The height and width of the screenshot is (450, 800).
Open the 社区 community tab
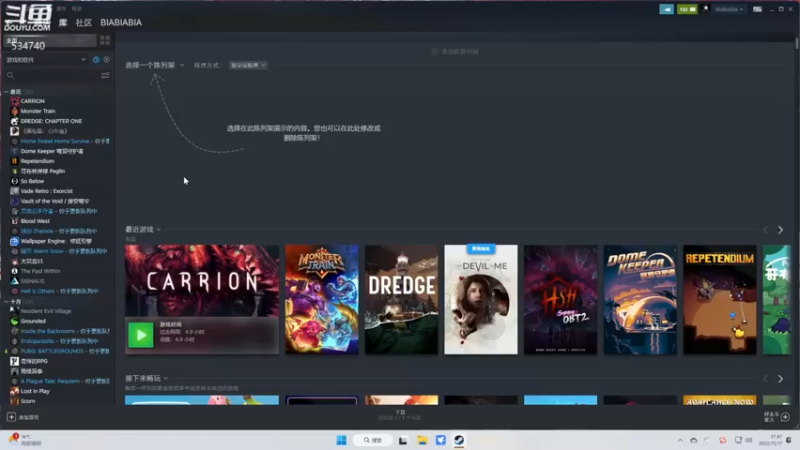[84, 22]
